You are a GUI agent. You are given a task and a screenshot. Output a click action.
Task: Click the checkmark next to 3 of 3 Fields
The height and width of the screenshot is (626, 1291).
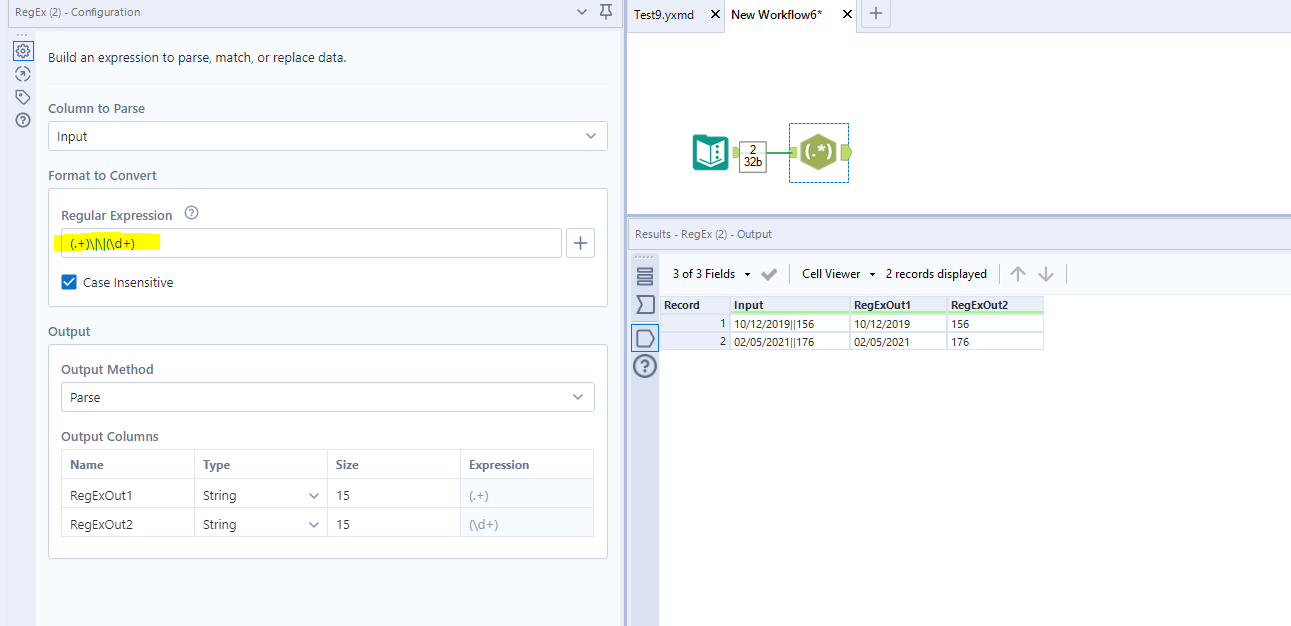click(x=768, y=273)
